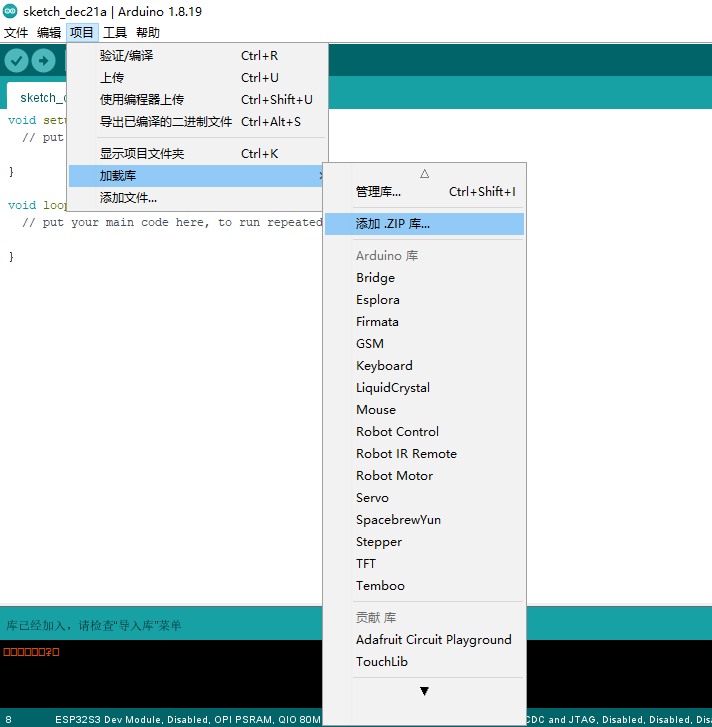
Task: Click the Arduino logo in title bar
Action: pos(10,11)
